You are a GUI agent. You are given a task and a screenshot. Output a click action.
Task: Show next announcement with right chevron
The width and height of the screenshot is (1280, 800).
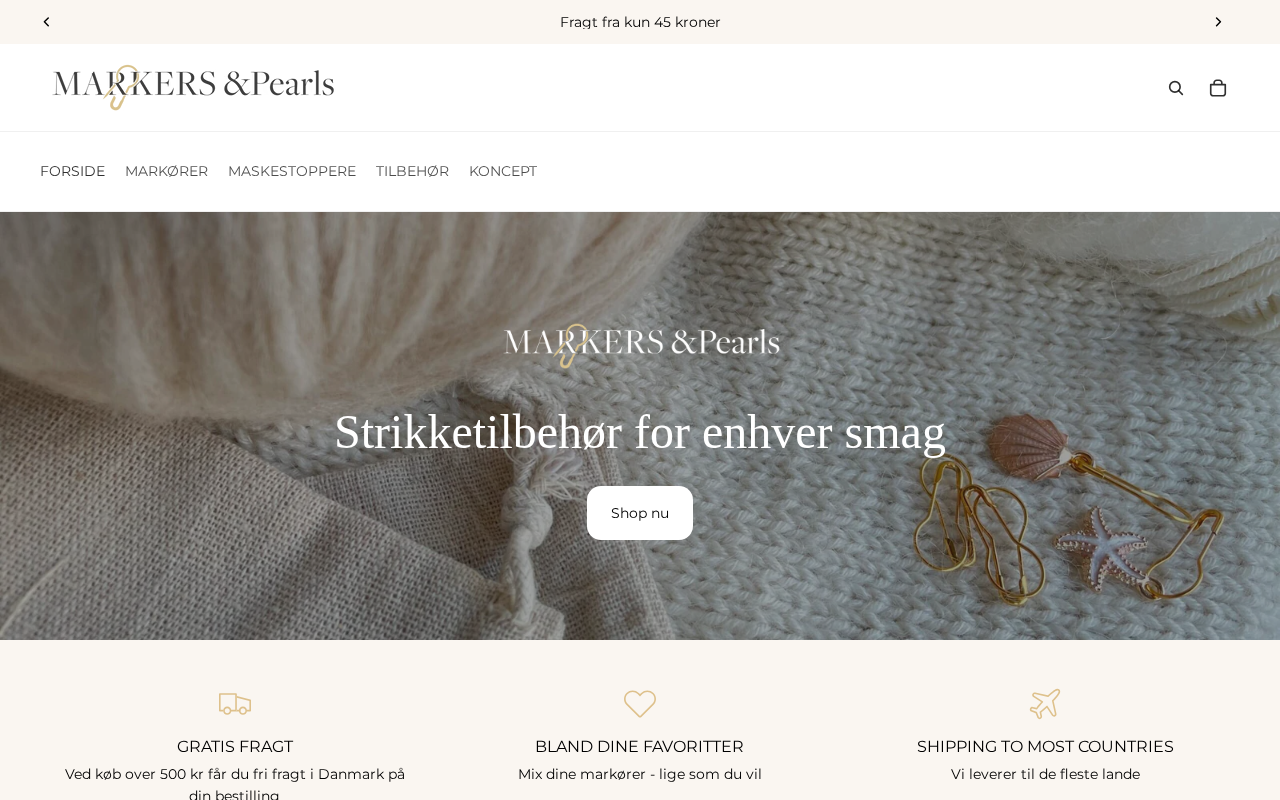[x=1218, y=22]
